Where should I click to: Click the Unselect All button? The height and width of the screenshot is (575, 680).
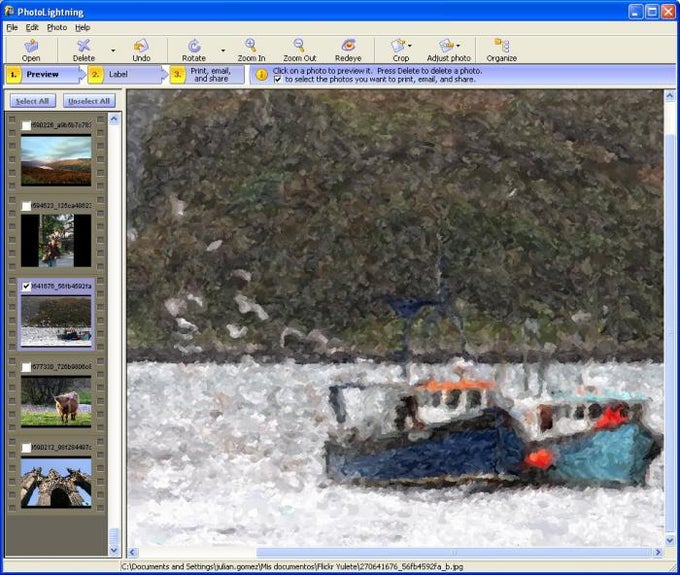tap(89, 101)
